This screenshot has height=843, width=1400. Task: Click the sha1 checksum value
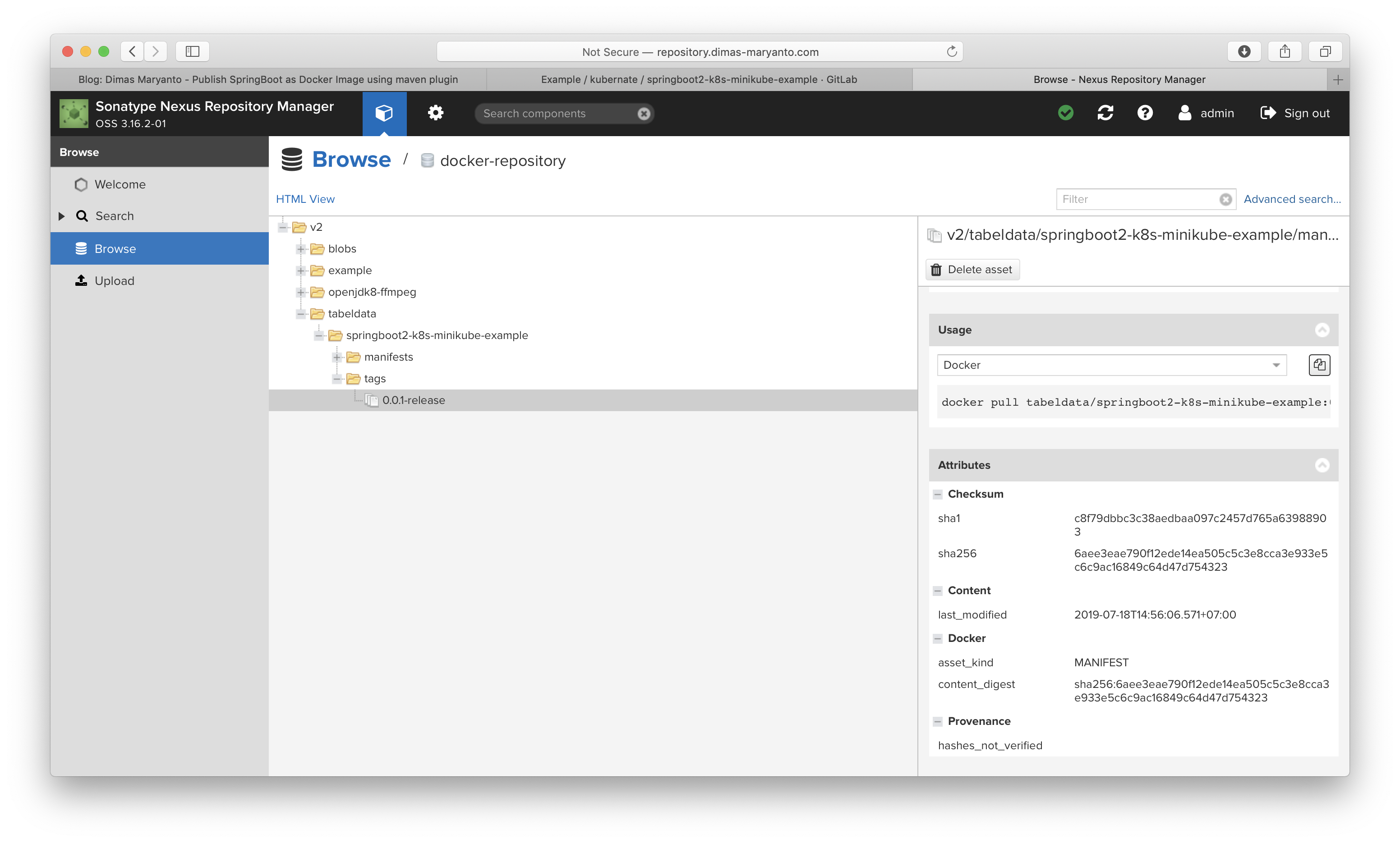[1200, 525]
